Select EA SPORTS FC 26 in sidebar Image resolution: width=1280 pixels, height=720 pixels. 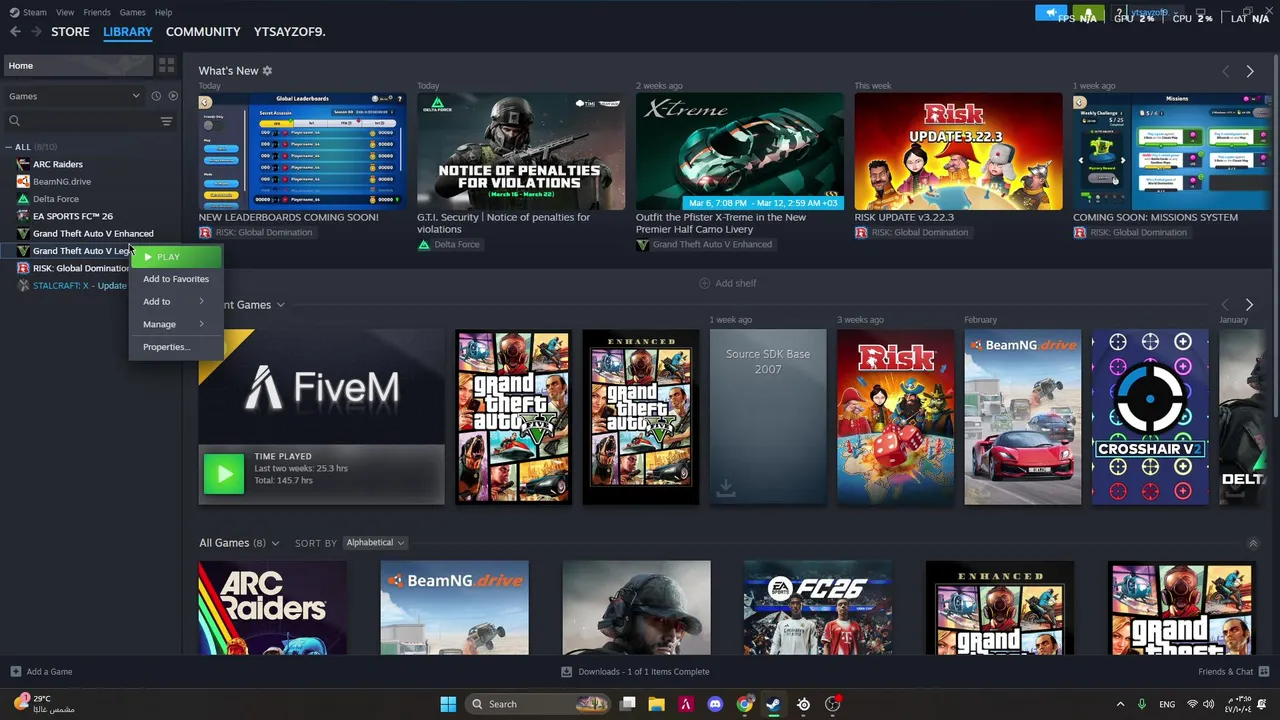pos(72,216)
